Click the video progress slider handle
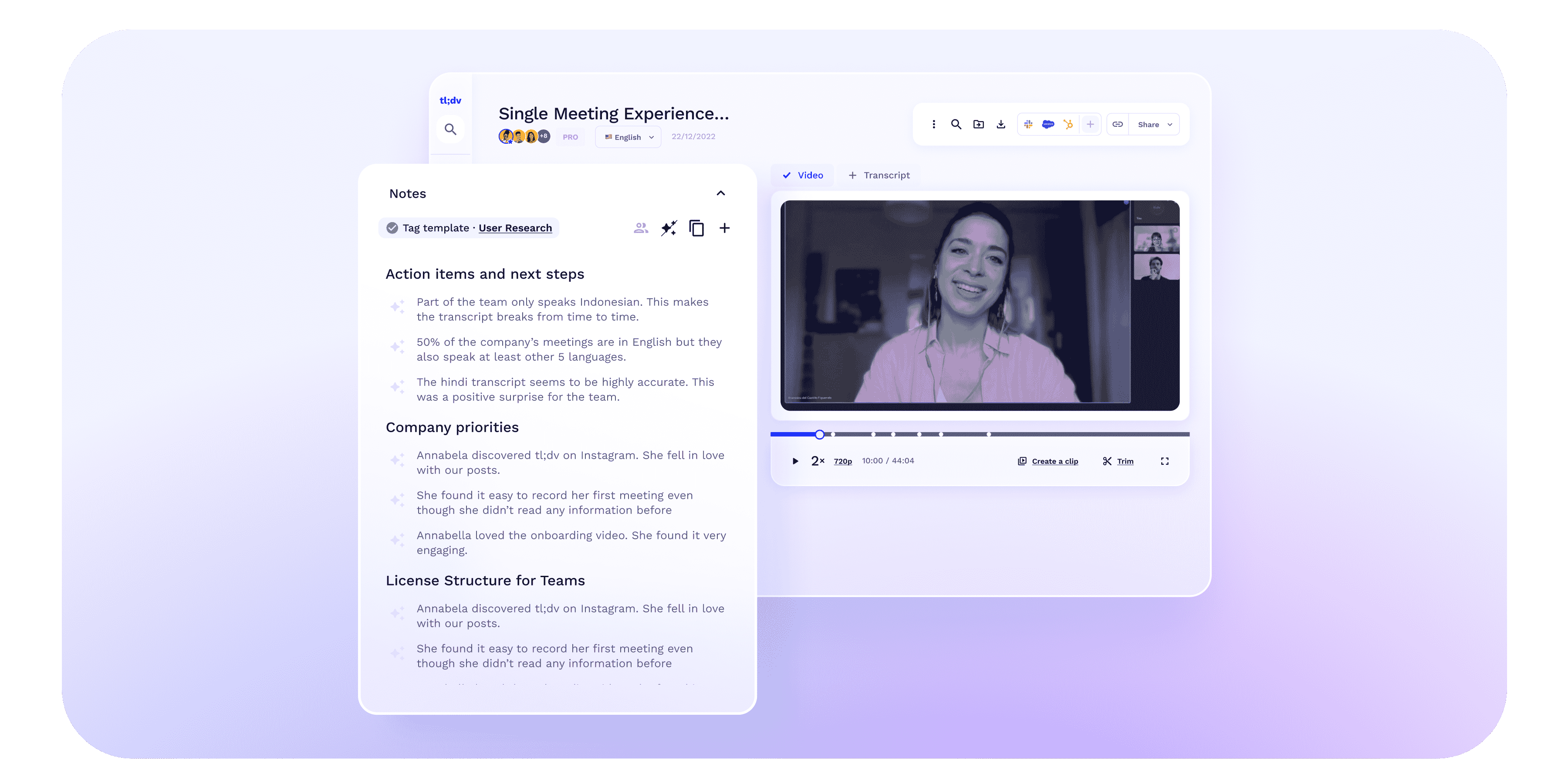This screenshot has width=1568, height=784. click(819, 435)
